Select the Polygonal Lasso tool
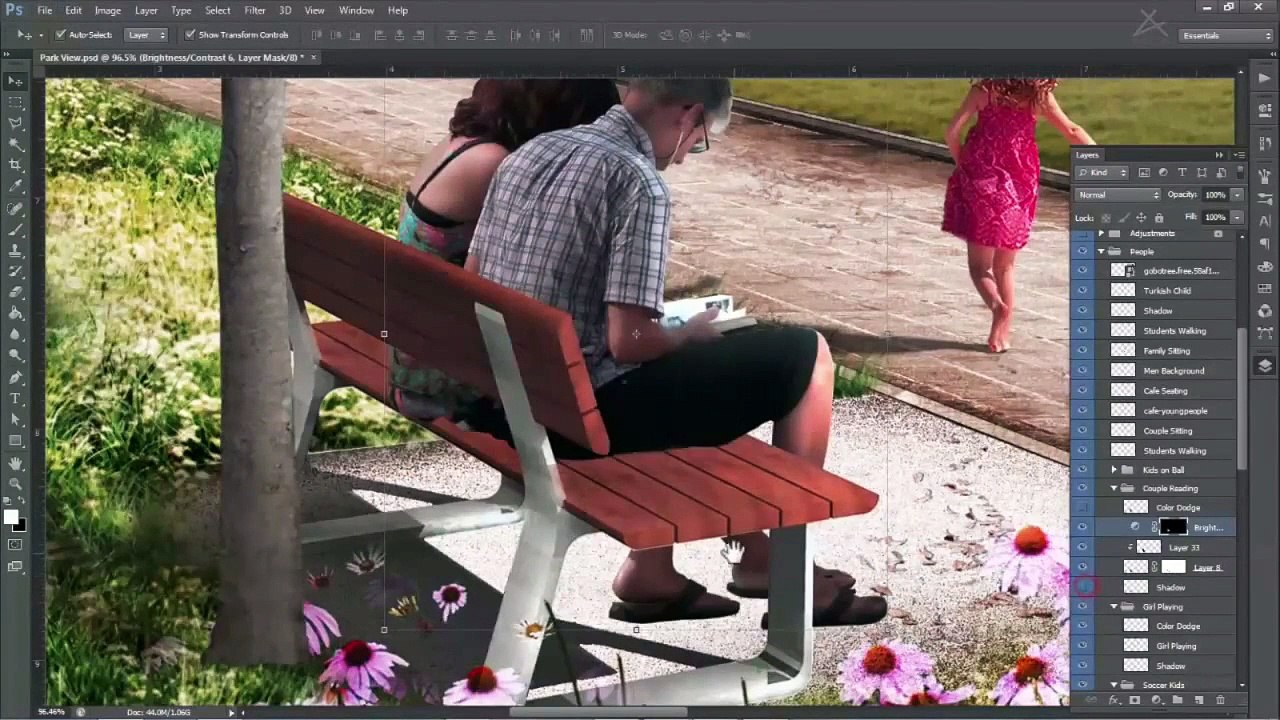Image resolution: width=1280 pixels, height=720 pixels. pos(15,123)
